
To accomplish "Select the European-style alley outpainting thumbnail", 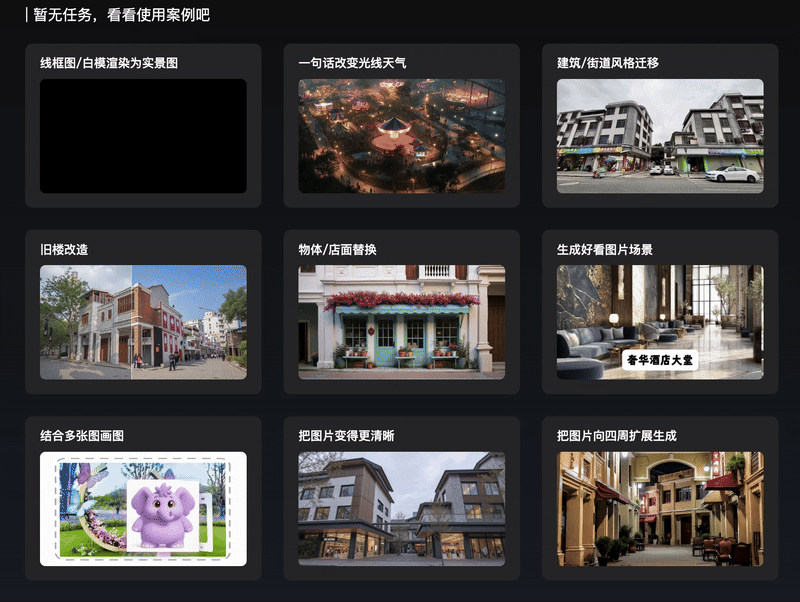I will point(660,509).
